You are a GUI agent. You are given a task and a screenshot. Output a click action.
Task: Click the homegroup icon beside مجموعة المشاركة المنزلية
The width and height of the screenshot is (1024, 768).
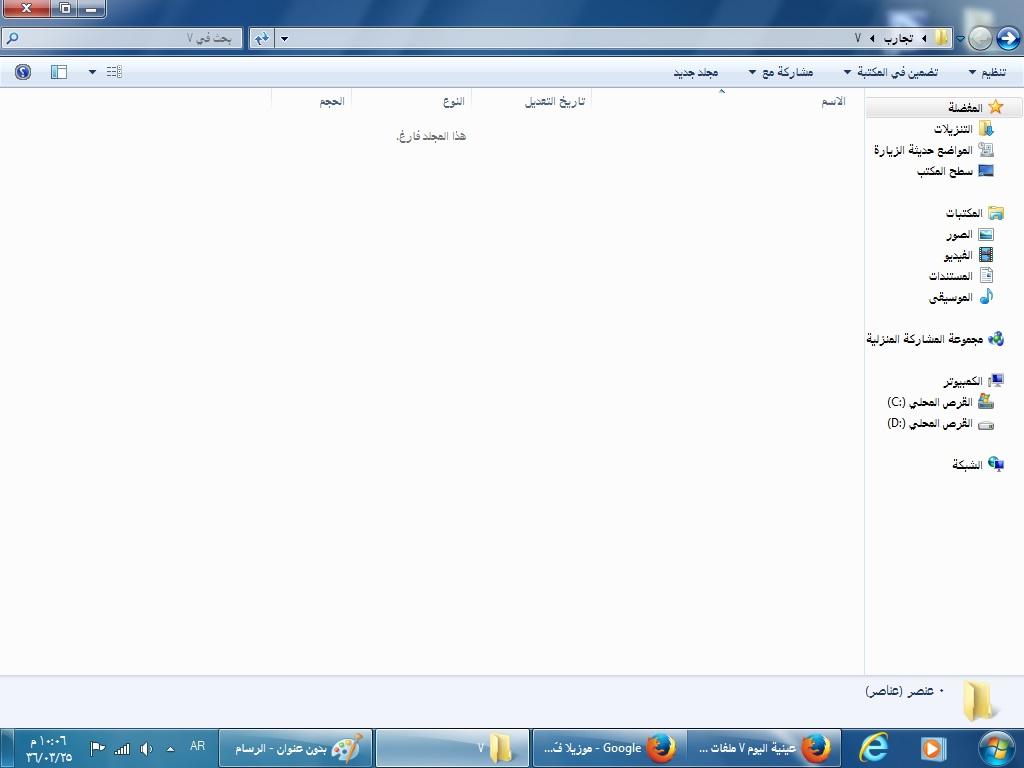click(995, 338)
